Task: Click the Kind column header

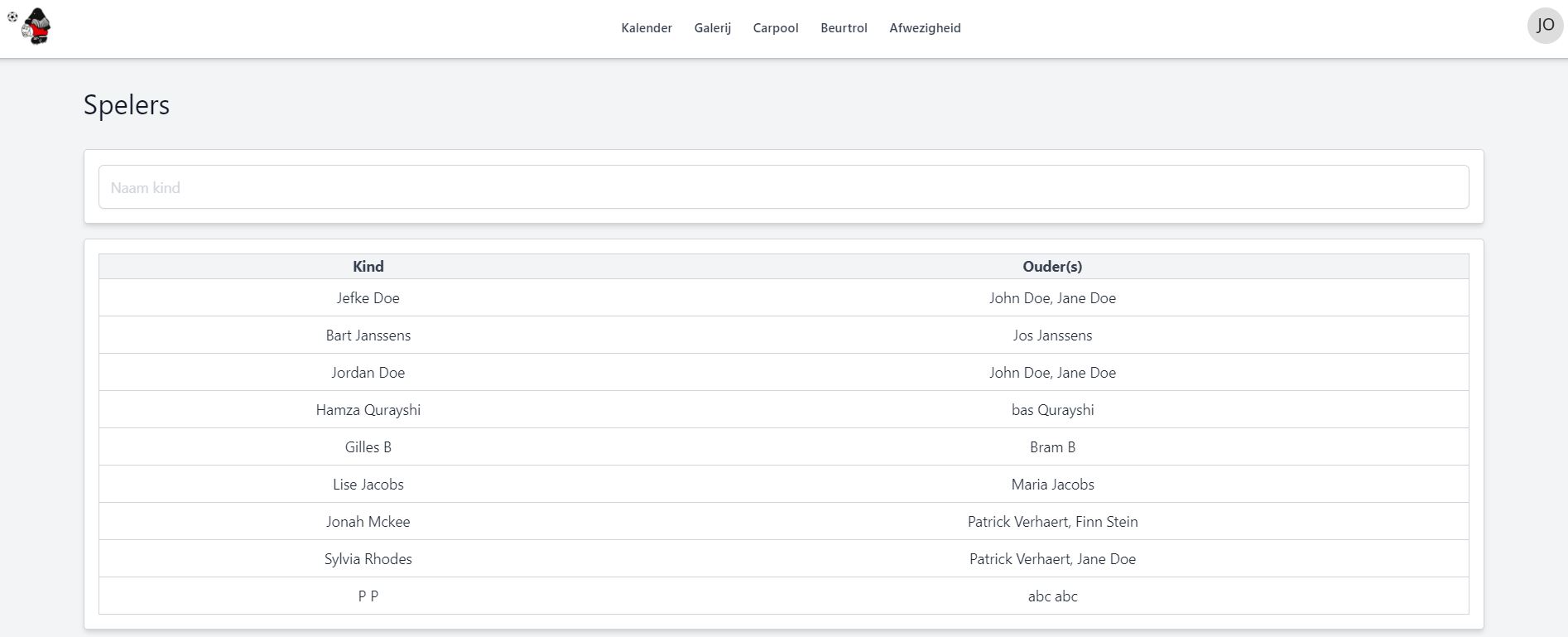Action: point(368,267)
